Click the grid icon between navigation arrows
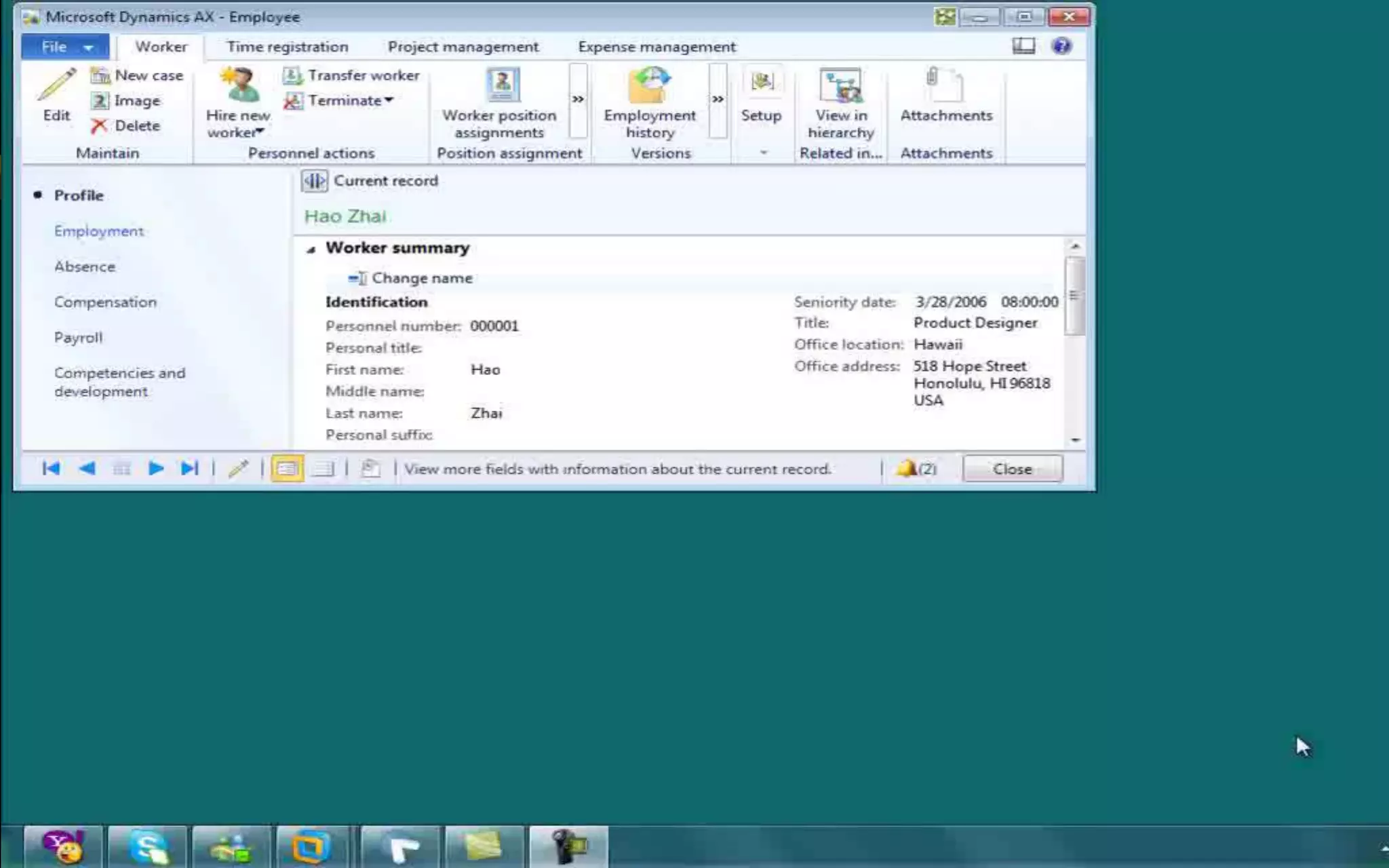This screenshot has width=1389, height=868. pyautogui.click(x=121, y=469)
